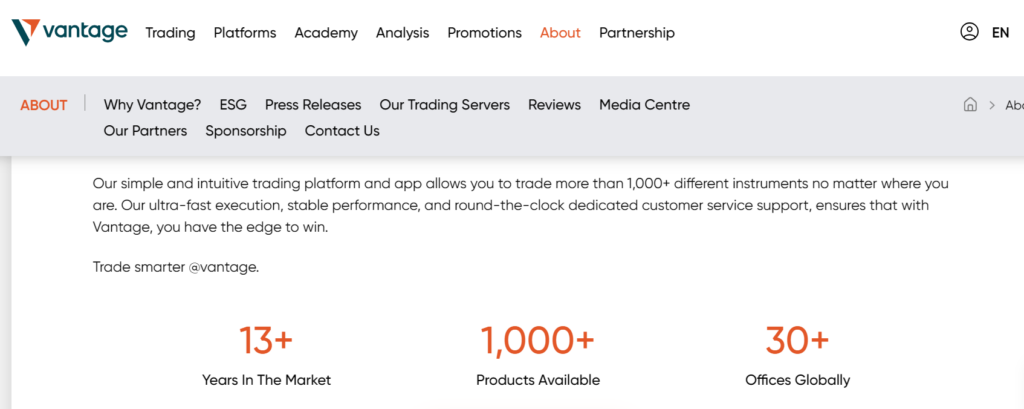Open the Sponsorship page
The image size is (1024, 409).
[x=246, y=131]
